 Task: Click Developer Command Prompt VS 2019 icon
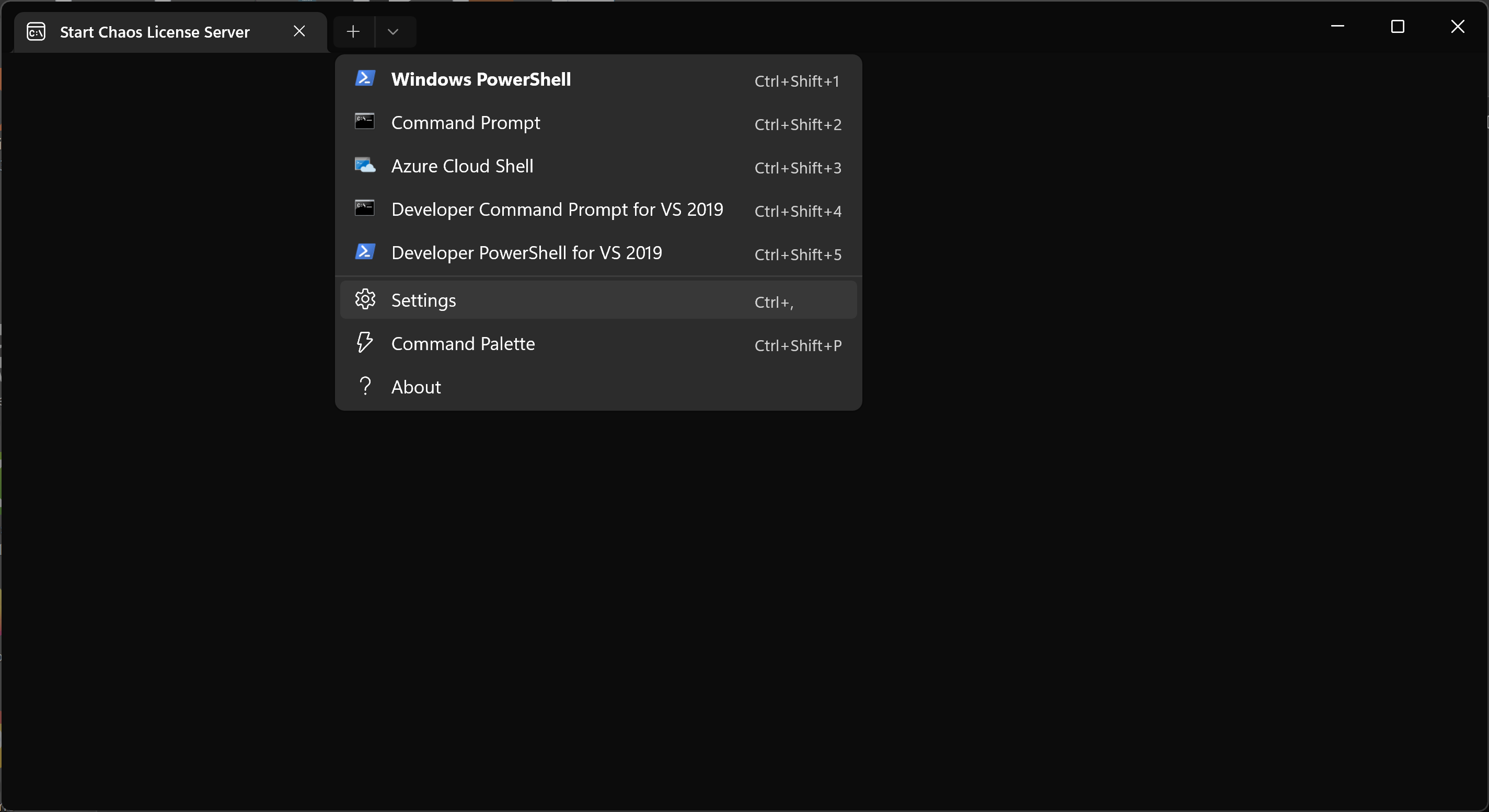(365, 208)
